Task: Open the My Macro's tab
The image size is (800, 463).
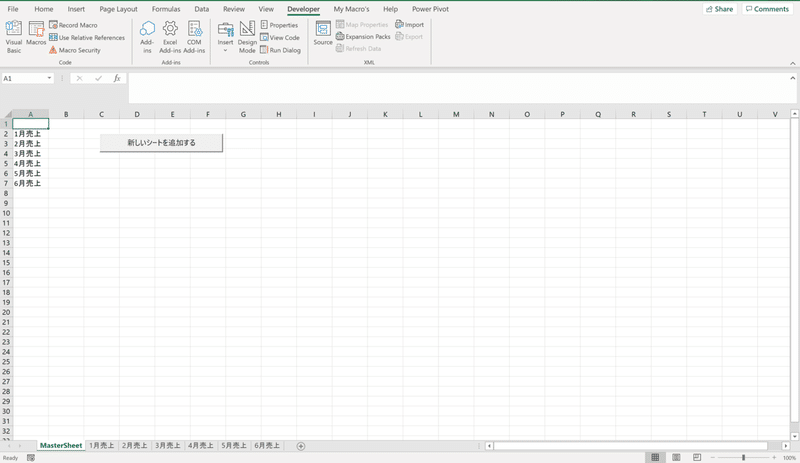Action: pyautogui.click(x=351, y=9)
